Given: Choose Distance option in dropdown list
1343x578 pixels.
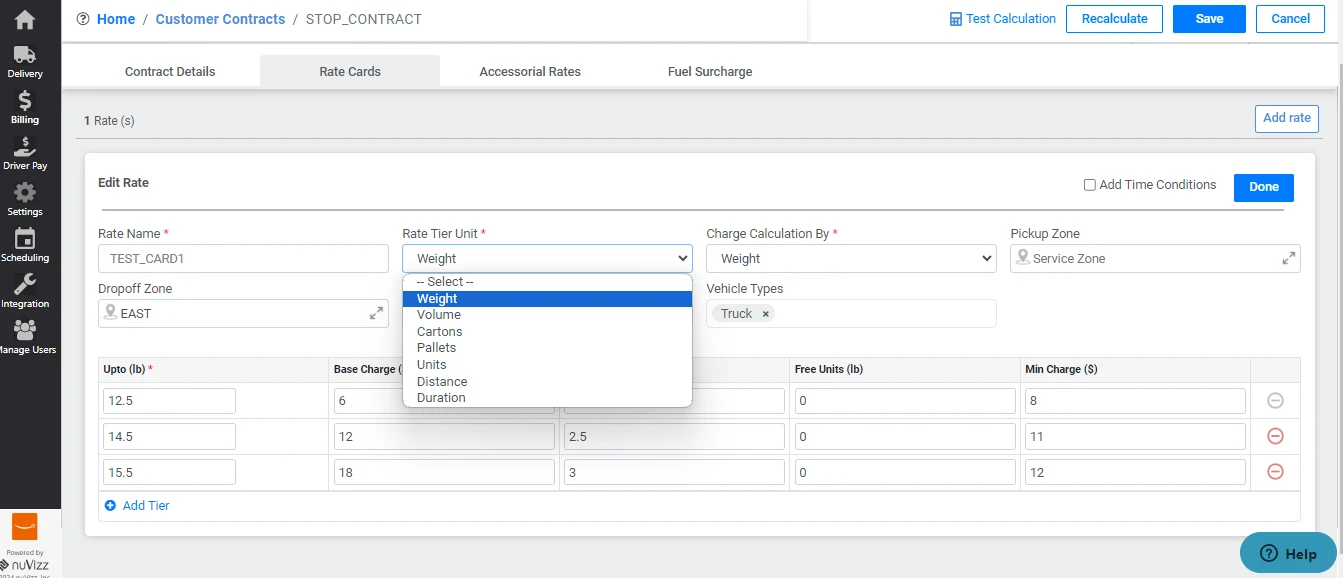Looking at the screenshot, I should (x=442, y=381).
